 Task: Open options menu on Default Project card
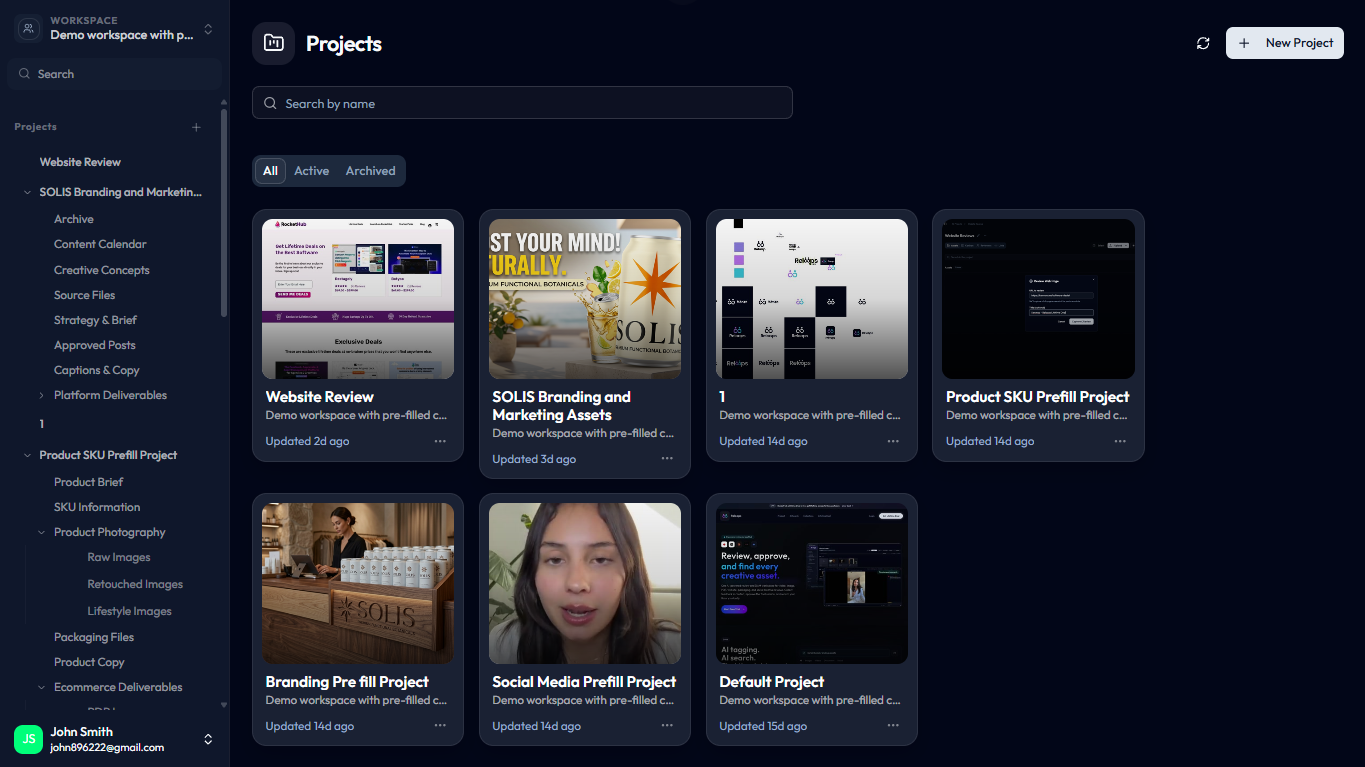coord(894,726)
